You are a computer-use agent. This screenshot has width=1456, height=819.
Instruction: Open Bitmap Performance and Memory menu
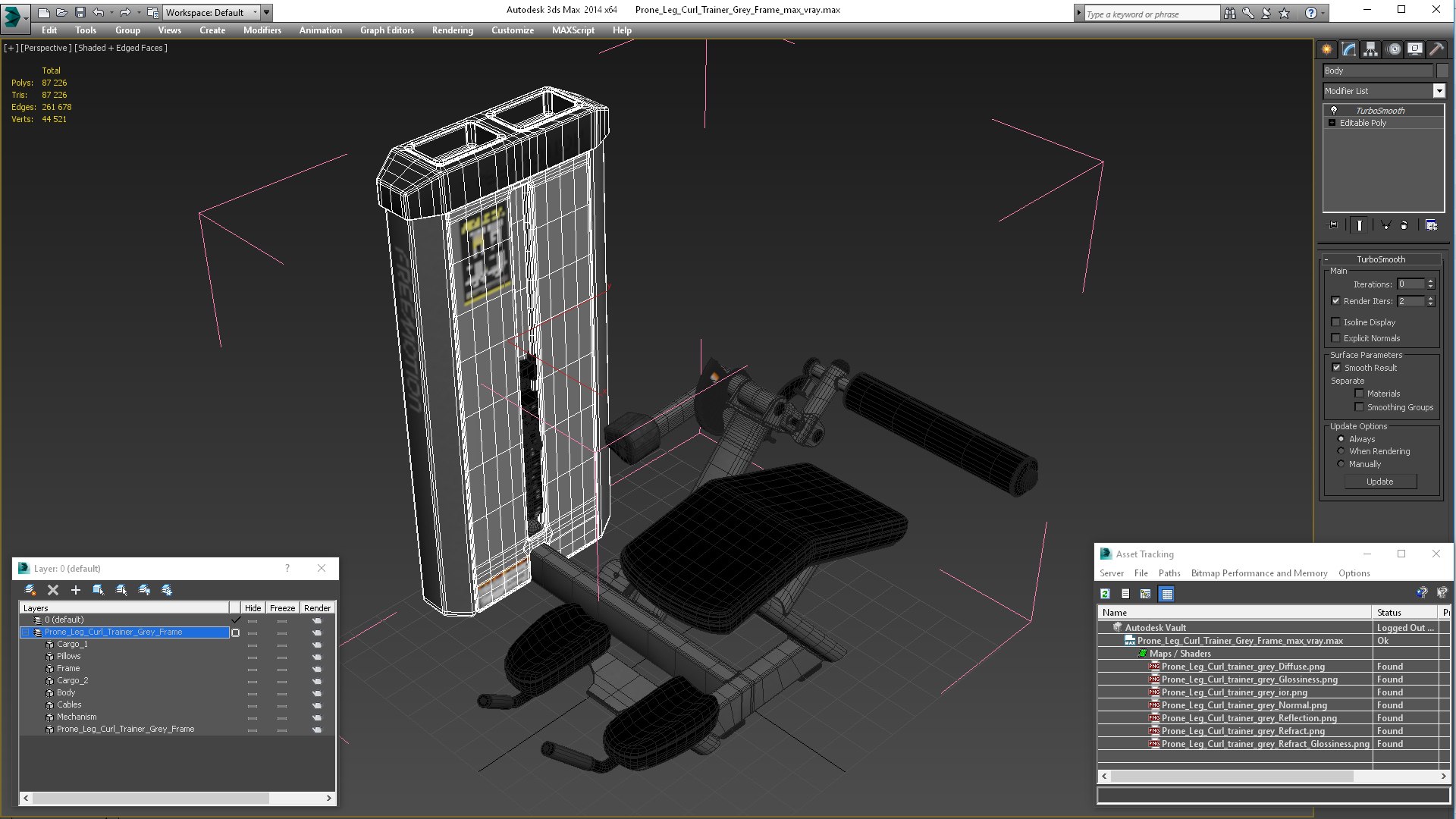[x=1259, y=573]
